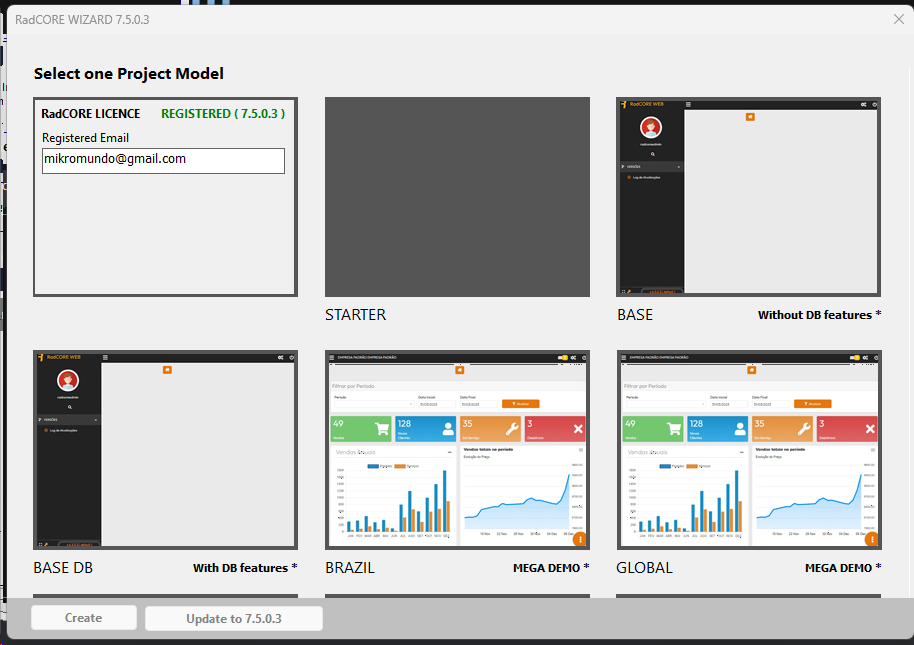The height and width of the screenshot is (645, 914).
Task: Click the blue user card in the BRAZIL preview
Action: coord(424,429)
